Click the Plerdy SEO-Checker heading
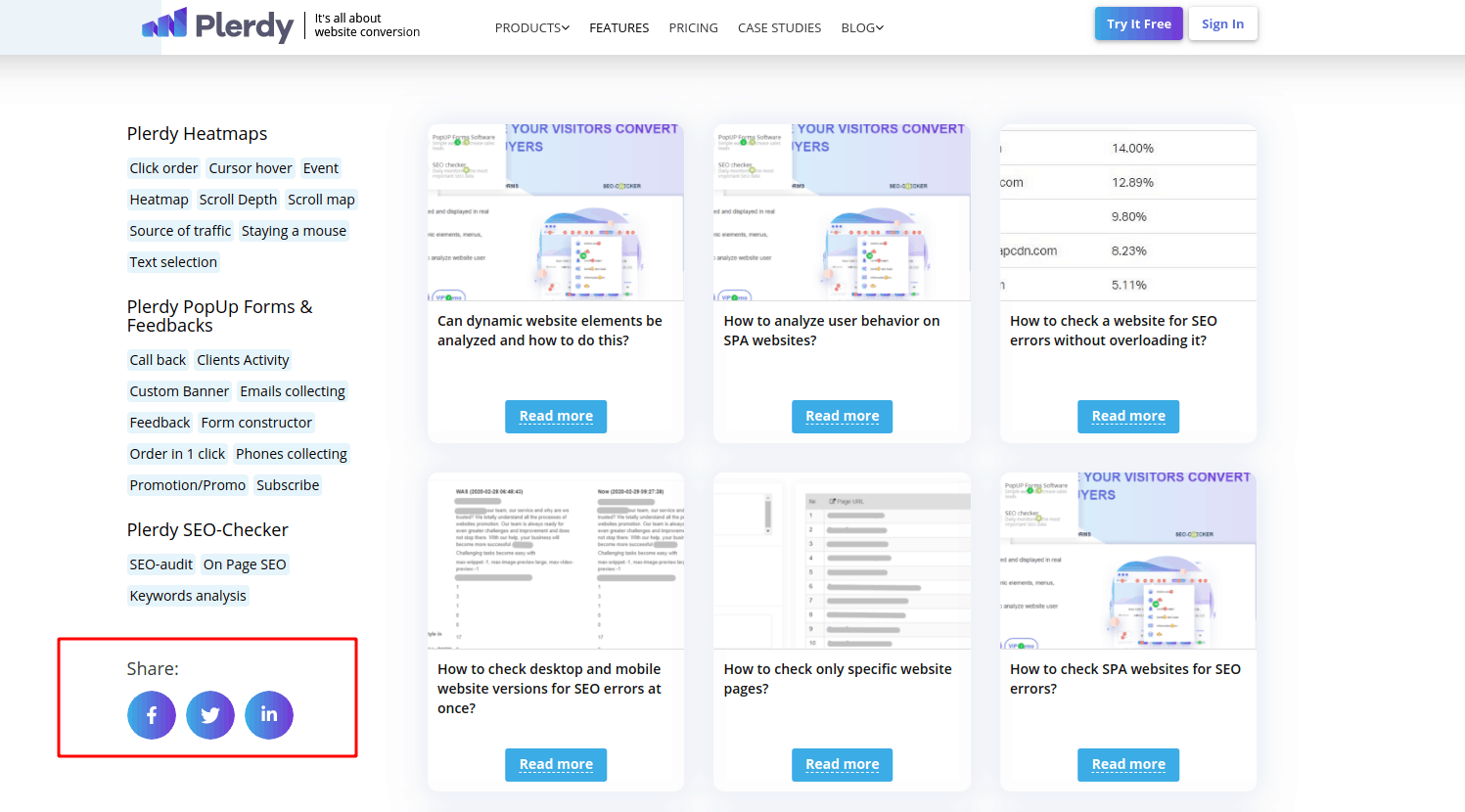1465x812 pixels. pyautogui.click(x=207, y=530)
